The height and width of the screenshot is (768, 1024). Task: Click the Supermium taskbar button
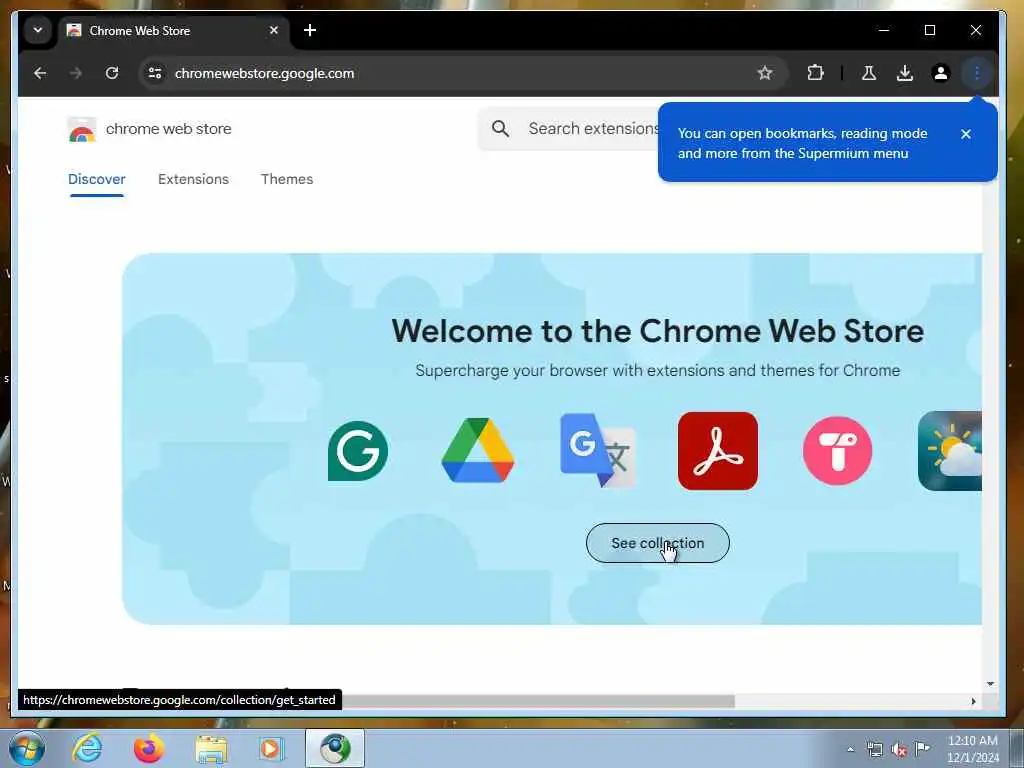tap(335, 748)
